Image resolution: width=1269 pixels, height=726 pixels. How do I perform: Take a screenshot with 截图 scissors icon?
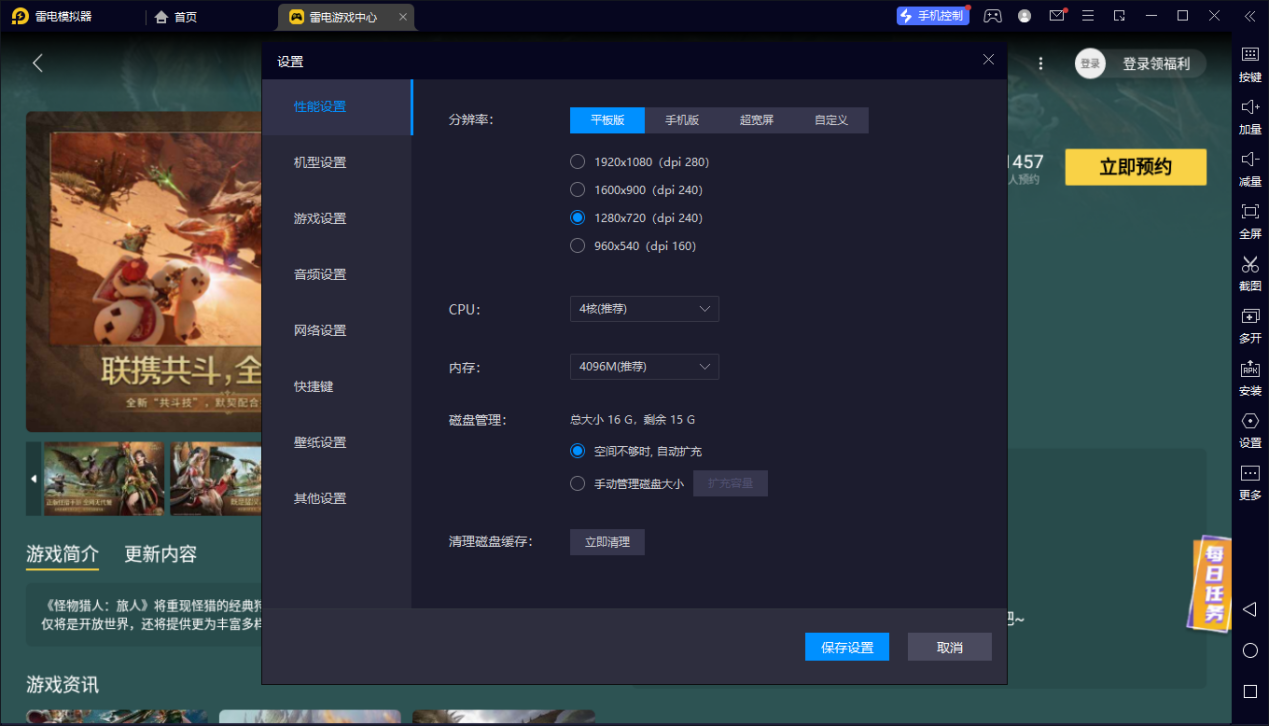1250,263
